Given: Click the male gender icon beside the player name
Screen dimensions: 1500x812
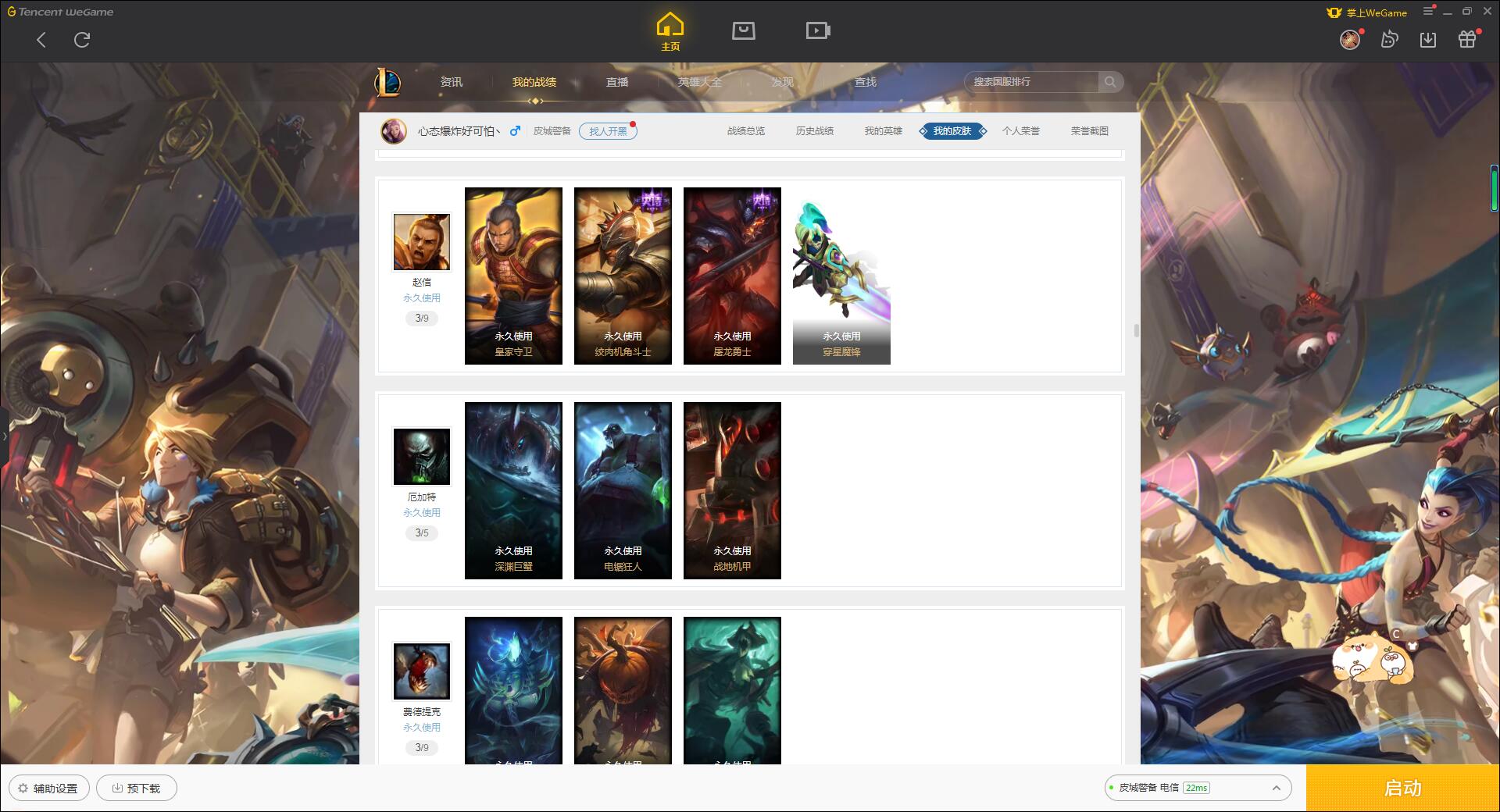Looking at the screenshot, I should [515, 131].
